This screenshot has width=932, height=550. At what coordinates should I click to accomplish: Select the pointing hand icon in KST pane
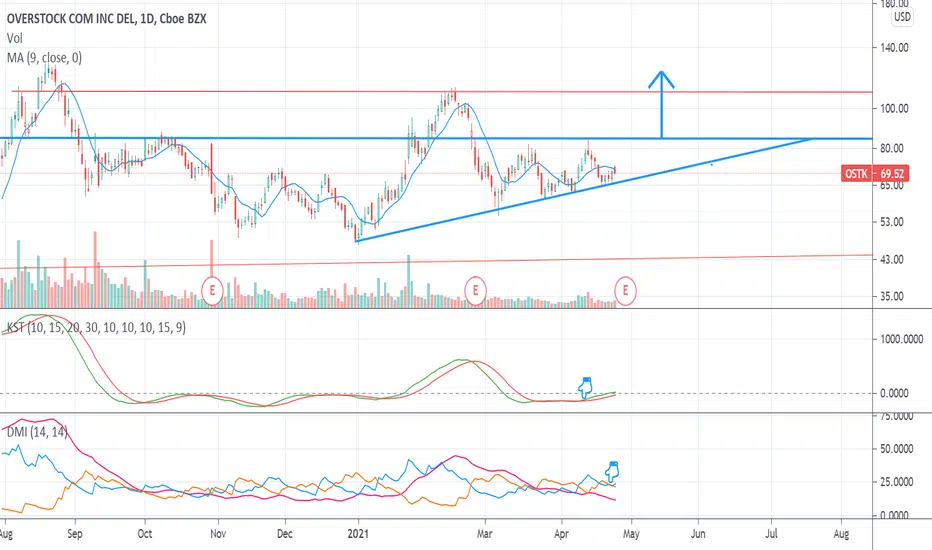click(x=585, y=388)
